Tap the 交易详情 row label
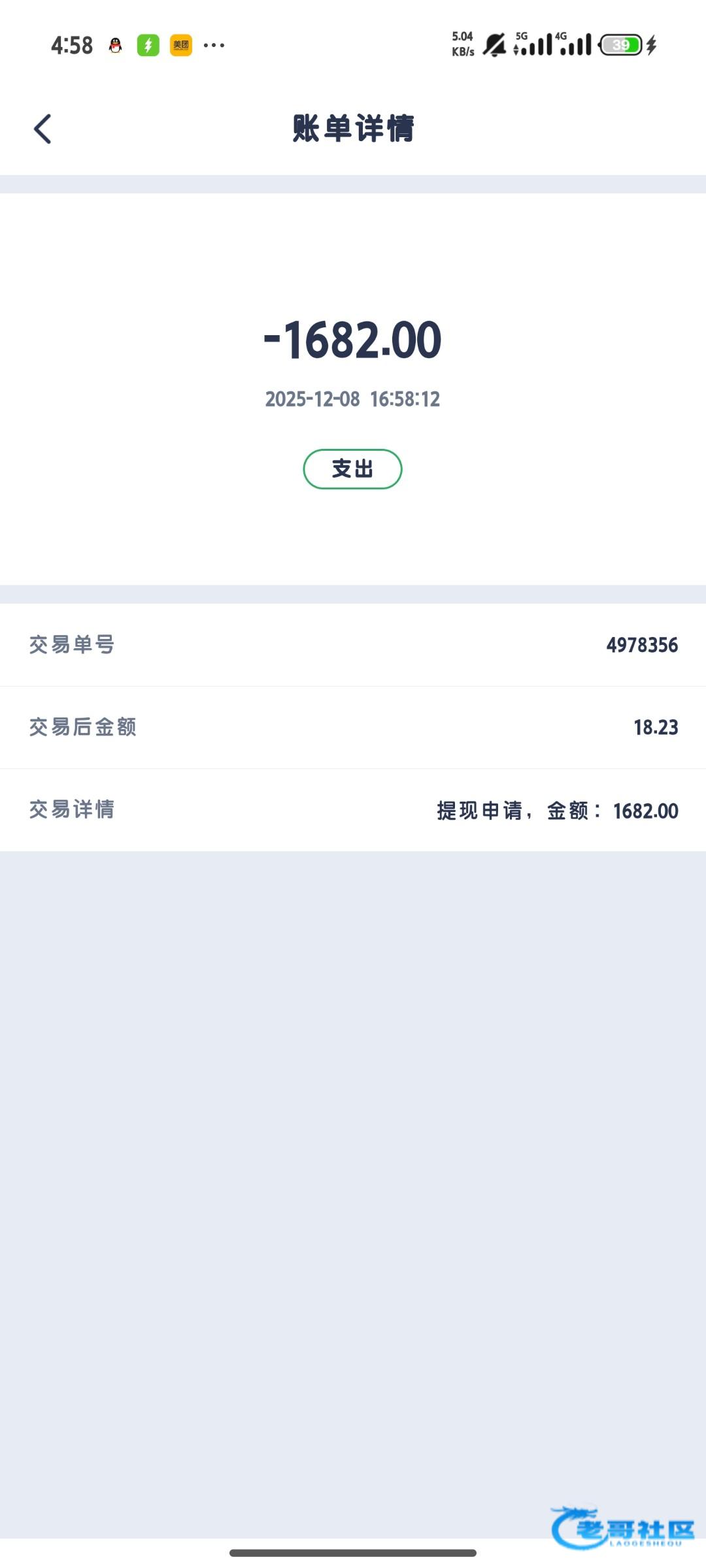The width and height of the screenshot is (706, 1568). tap(72, 809)
